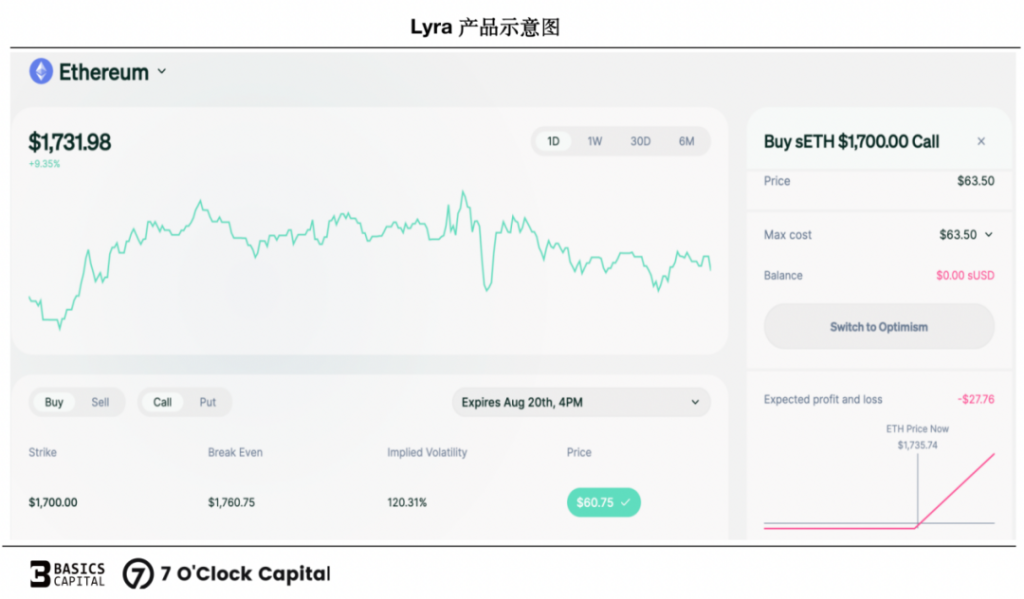Toggle to Sell mode
This screenshot has width=1024, height=599.
click(100, 402)
